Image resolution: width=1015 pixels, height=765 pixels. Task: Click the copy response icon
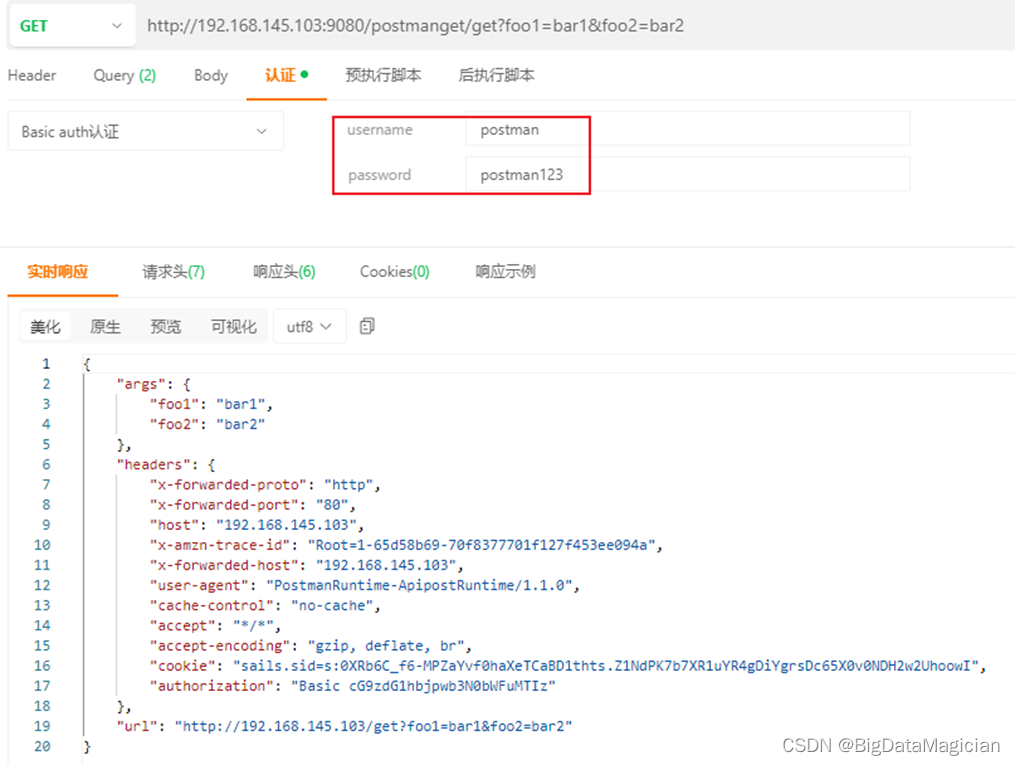366,326
